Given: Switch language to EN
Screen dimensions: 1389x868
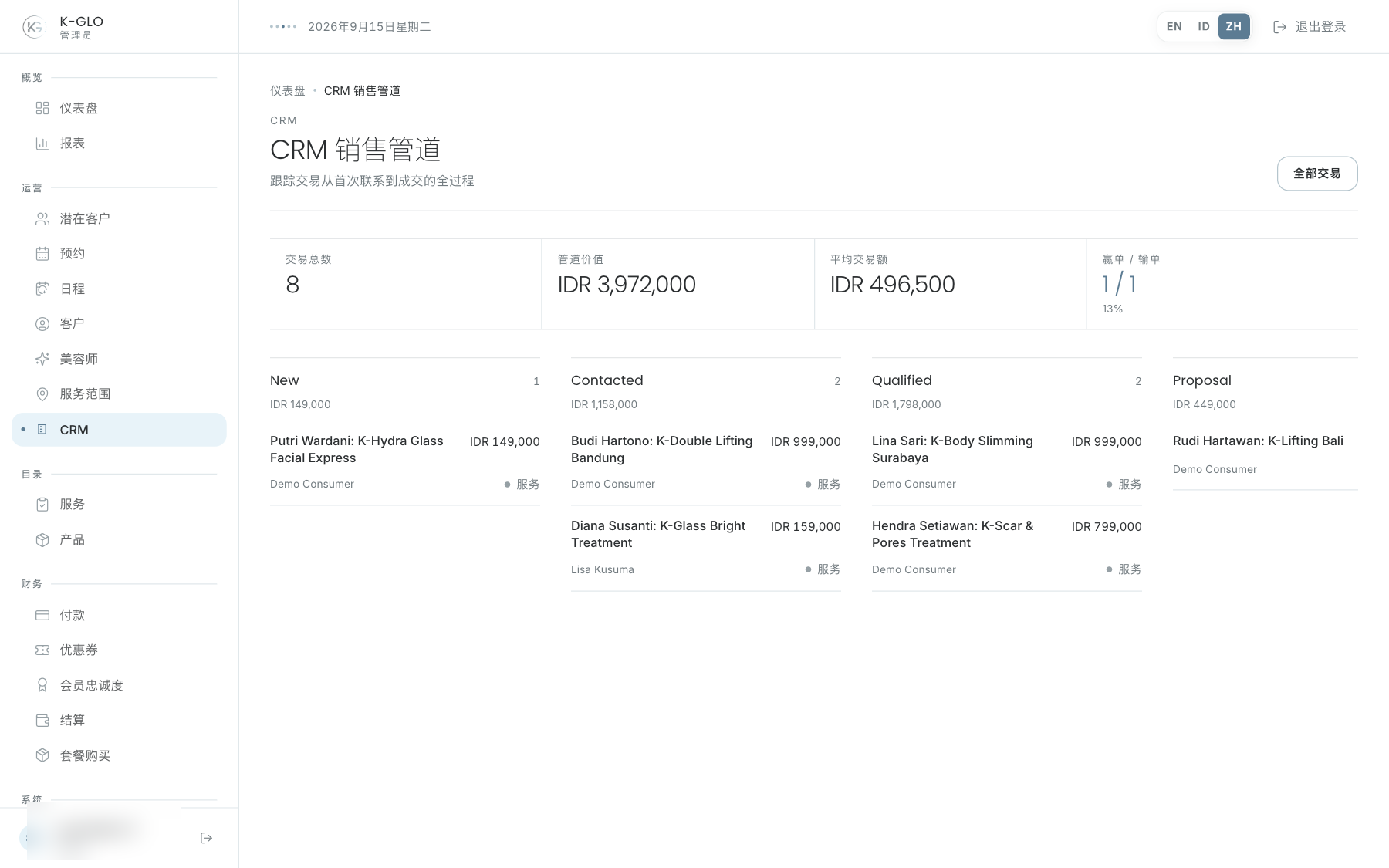Looking at the screenshot, I should (x=1174, y=26).
